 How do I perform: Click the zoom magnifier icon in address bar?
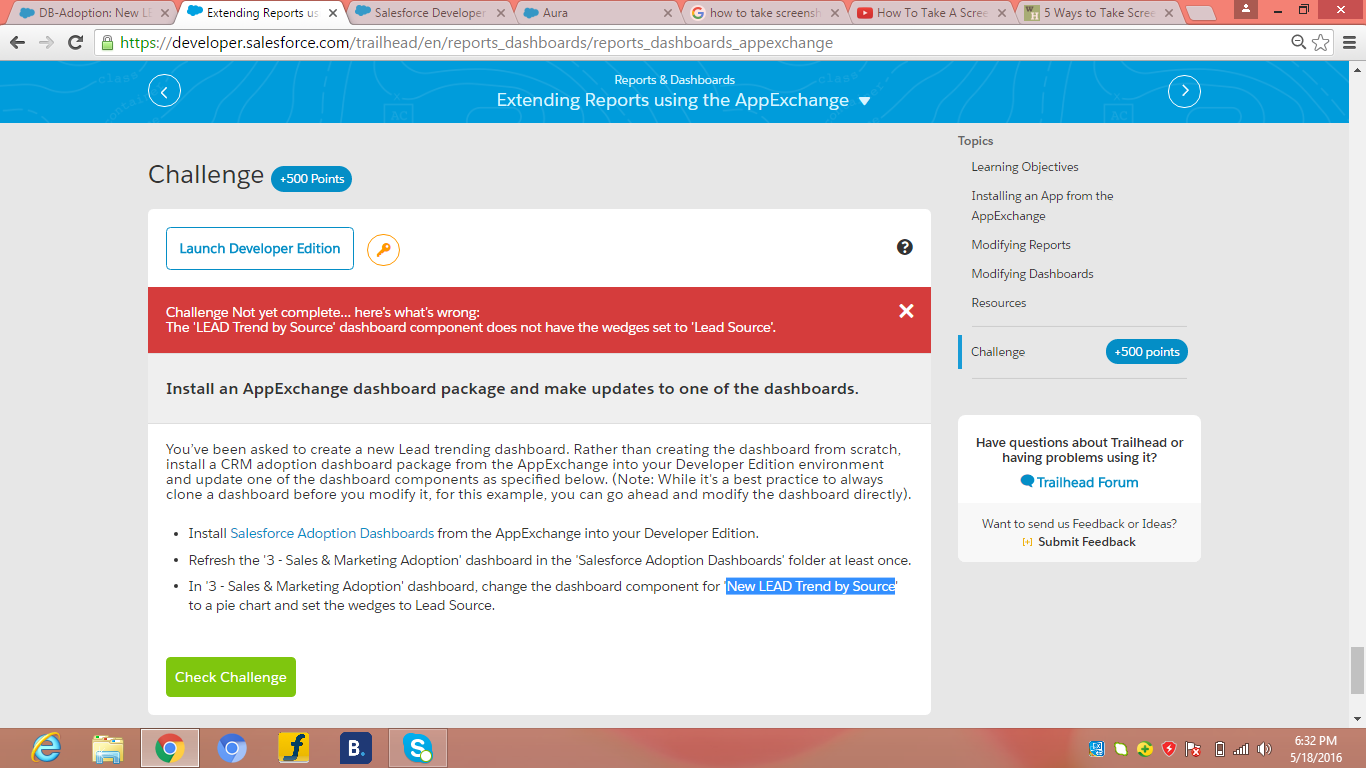[x=1299, y=42]
